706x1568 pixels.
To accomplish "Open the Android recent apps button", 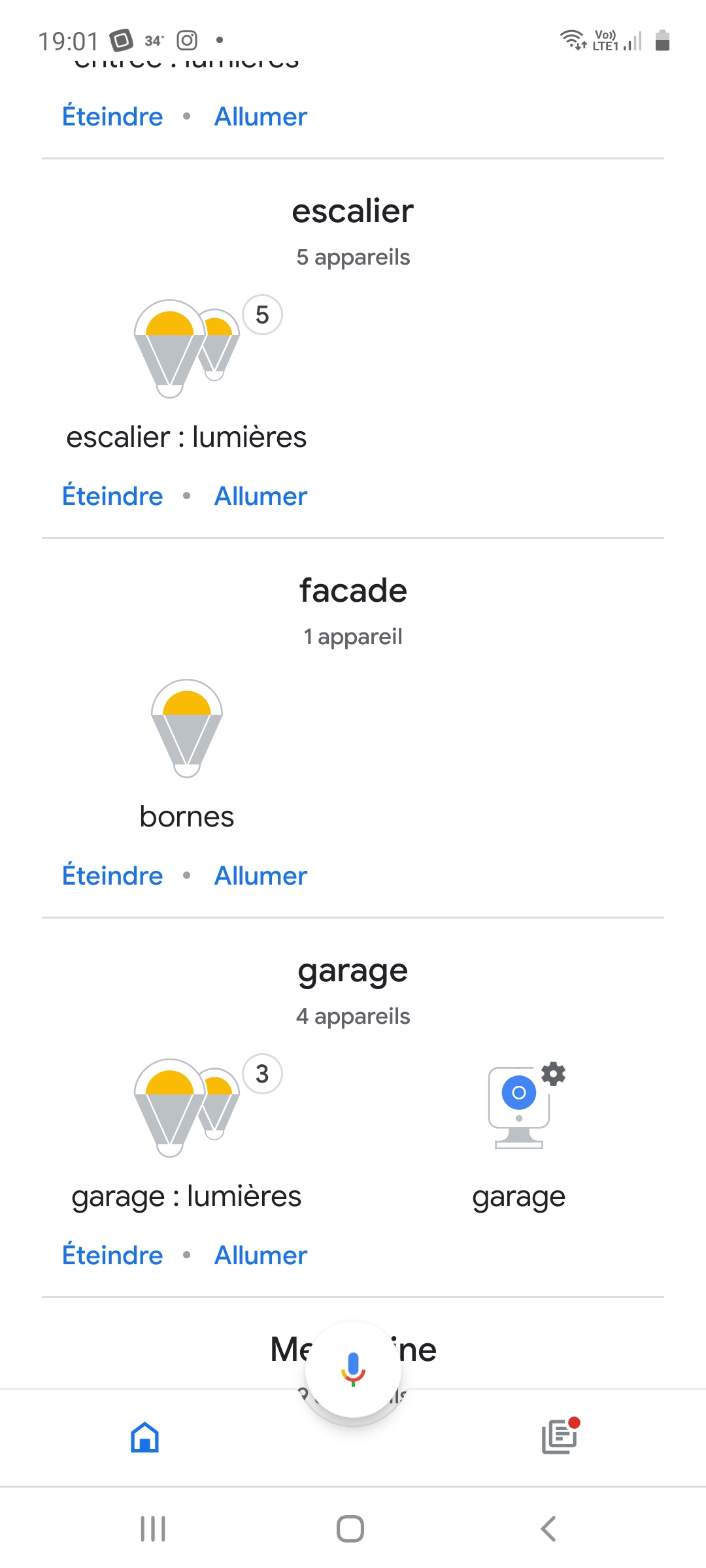I will pos(153,1529).
